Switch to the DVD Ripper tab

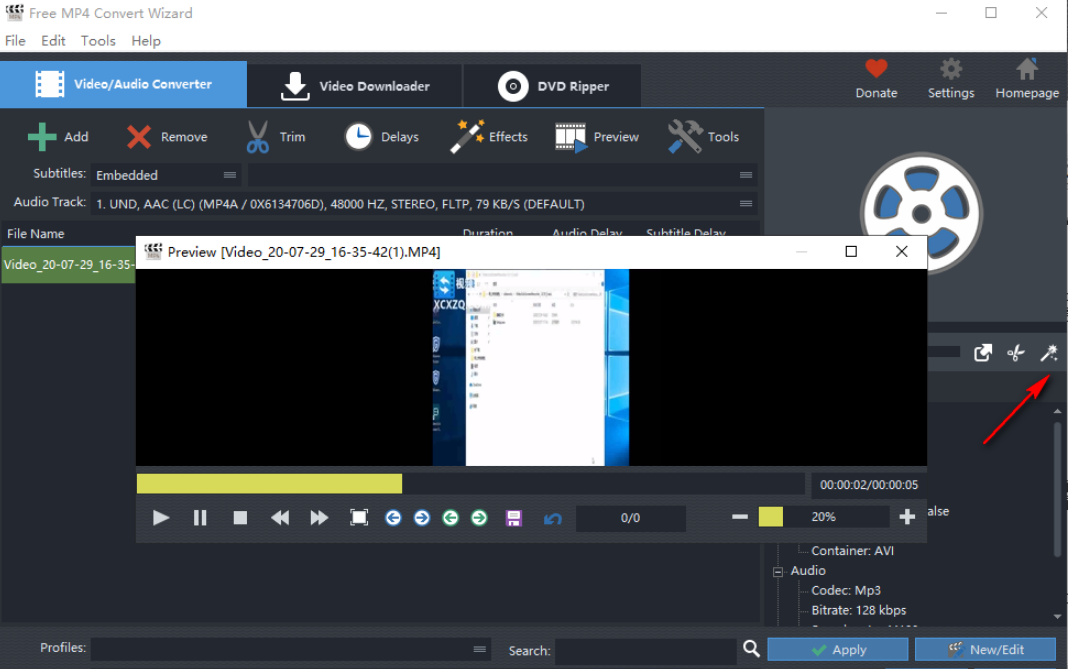pos(553,86)
